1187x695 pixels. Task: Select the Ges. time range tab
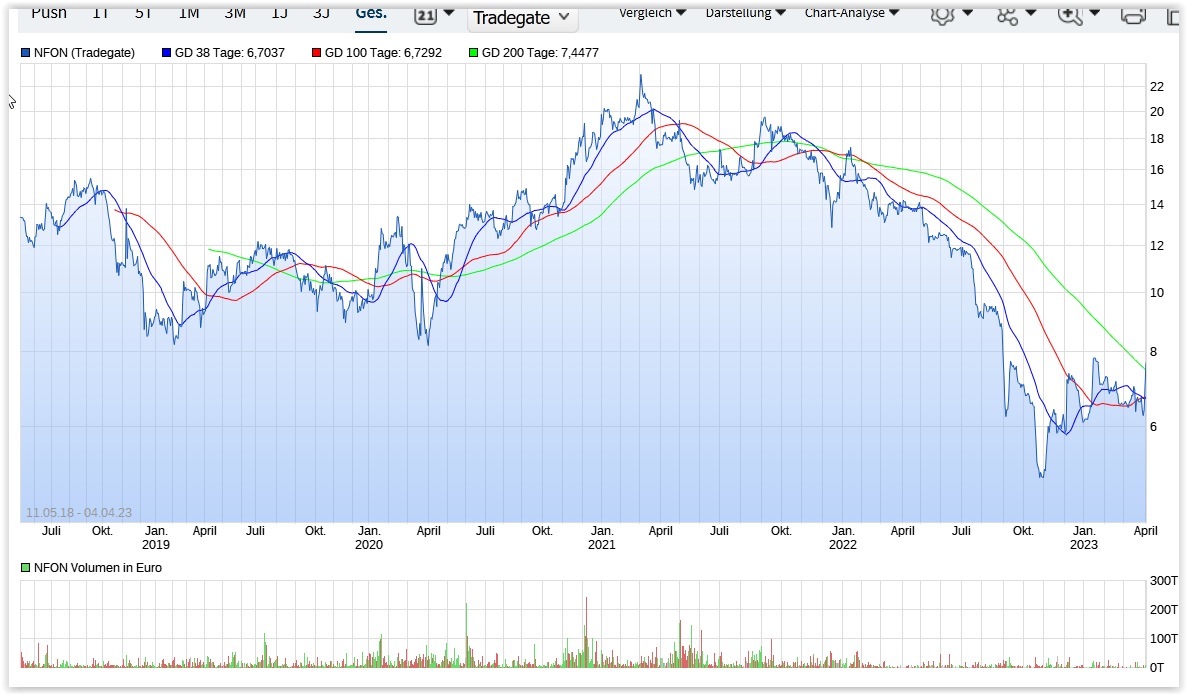(x=371, y=13)
